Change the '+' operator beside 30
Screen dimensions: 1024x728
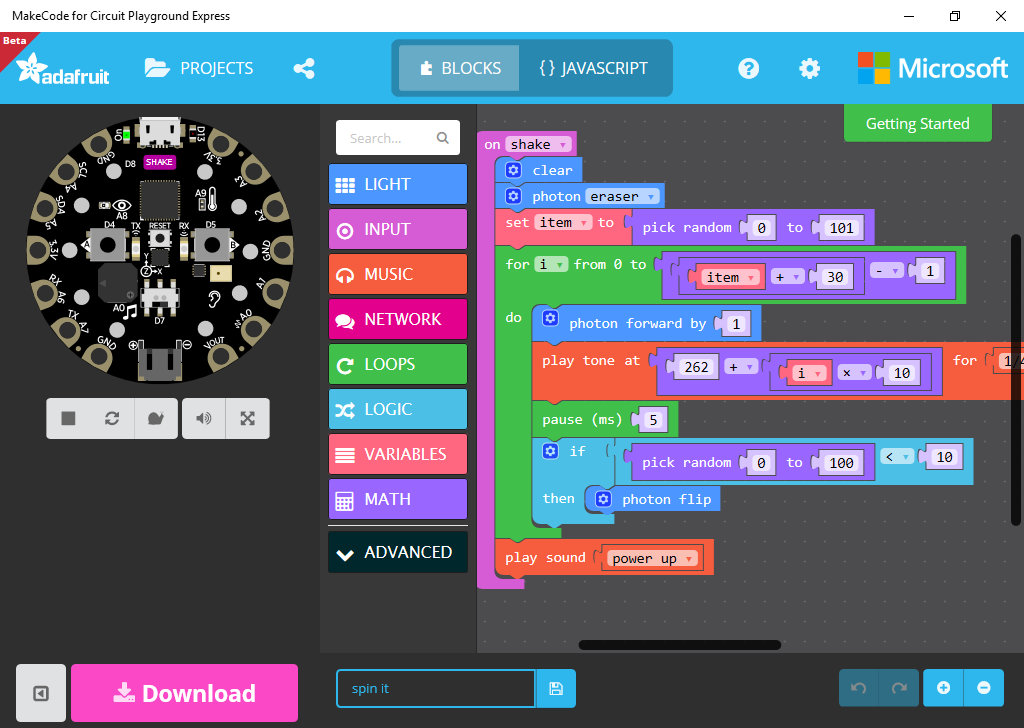[x=787, y=277]
